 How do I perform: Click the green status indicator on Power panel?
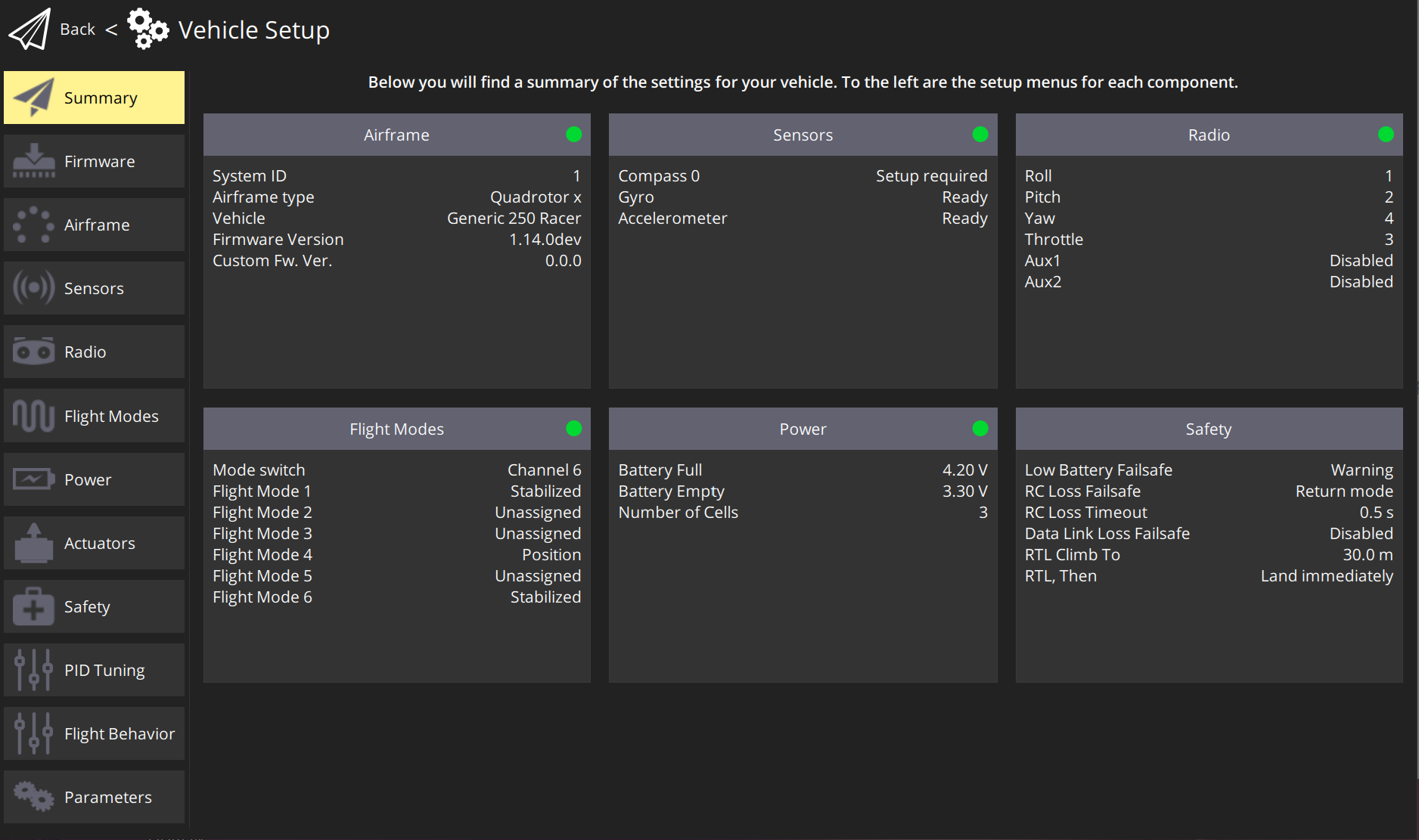coord(980,429)
